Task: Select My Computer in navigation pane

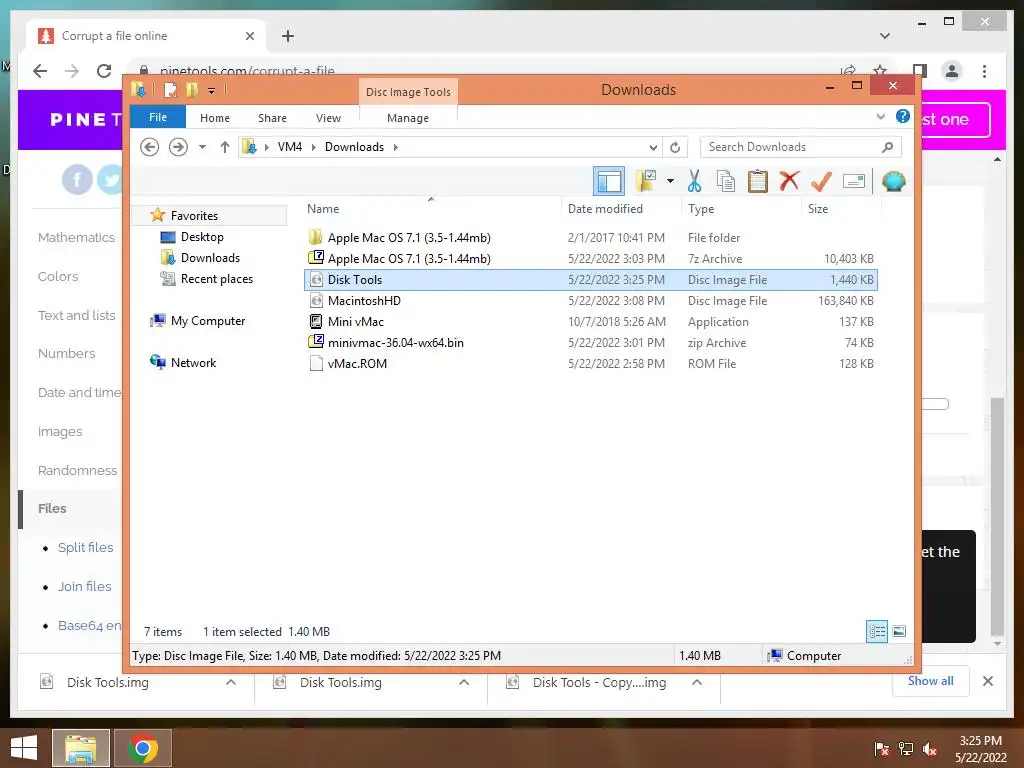Action: pyautogui.click(x=208, y=321)
